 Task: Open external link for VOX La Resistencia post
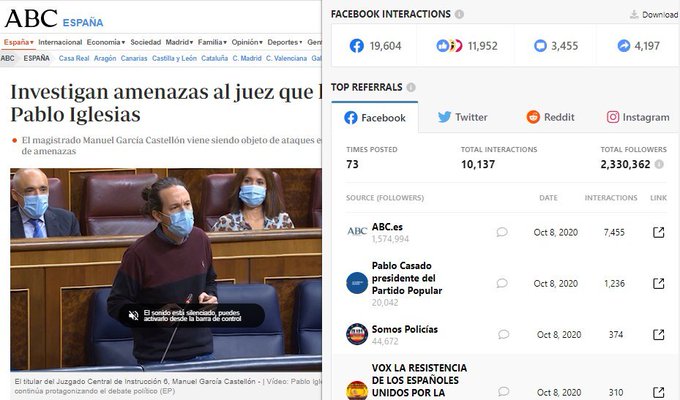click(658, 392)
